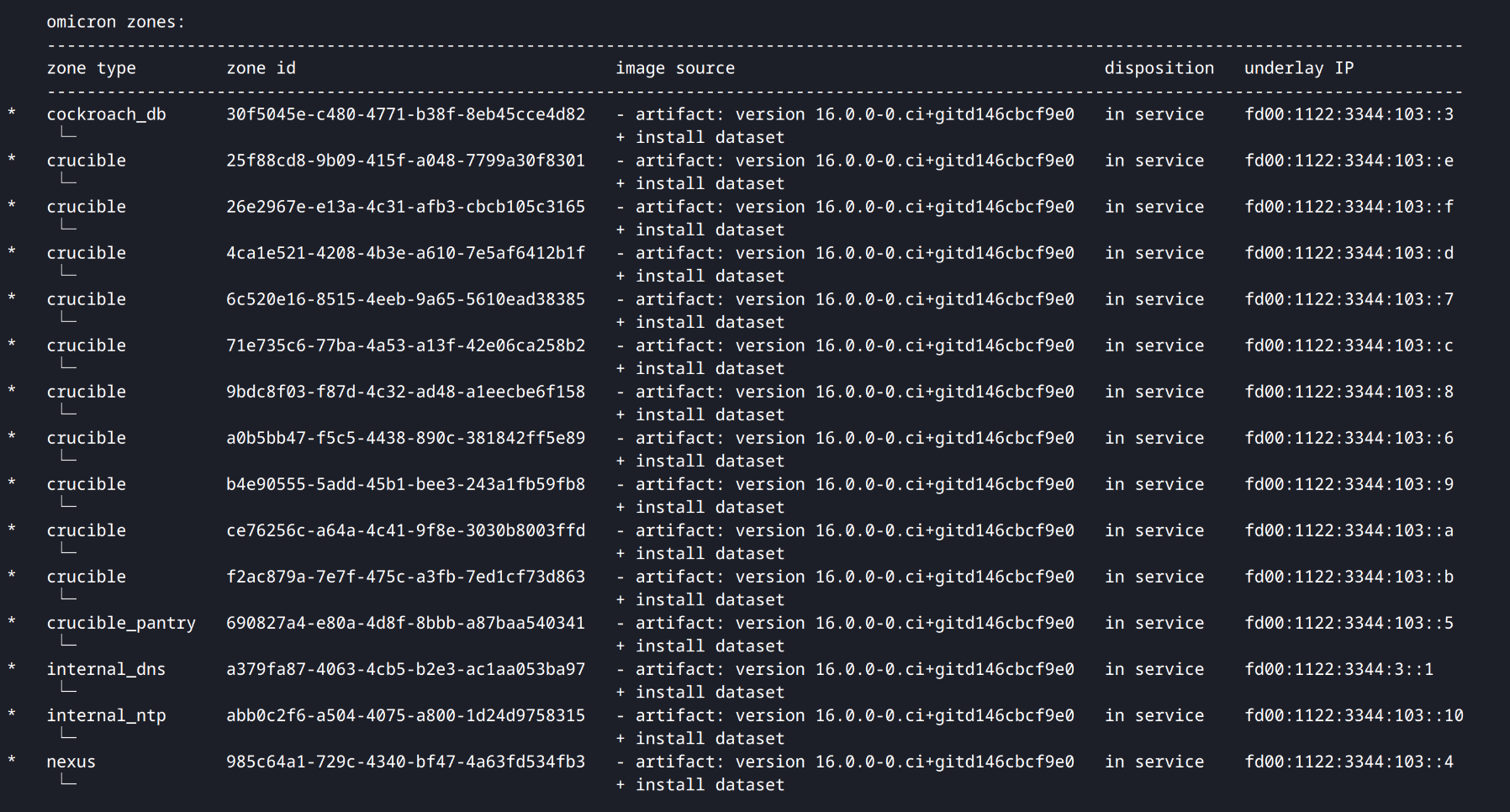Image resolution: width=1510 pixels, height=812 pixels.
Task: Click zone id 690827a4-e80a-4d8f-8bbb-a87baa540341
Action: (x=405, y=623)
